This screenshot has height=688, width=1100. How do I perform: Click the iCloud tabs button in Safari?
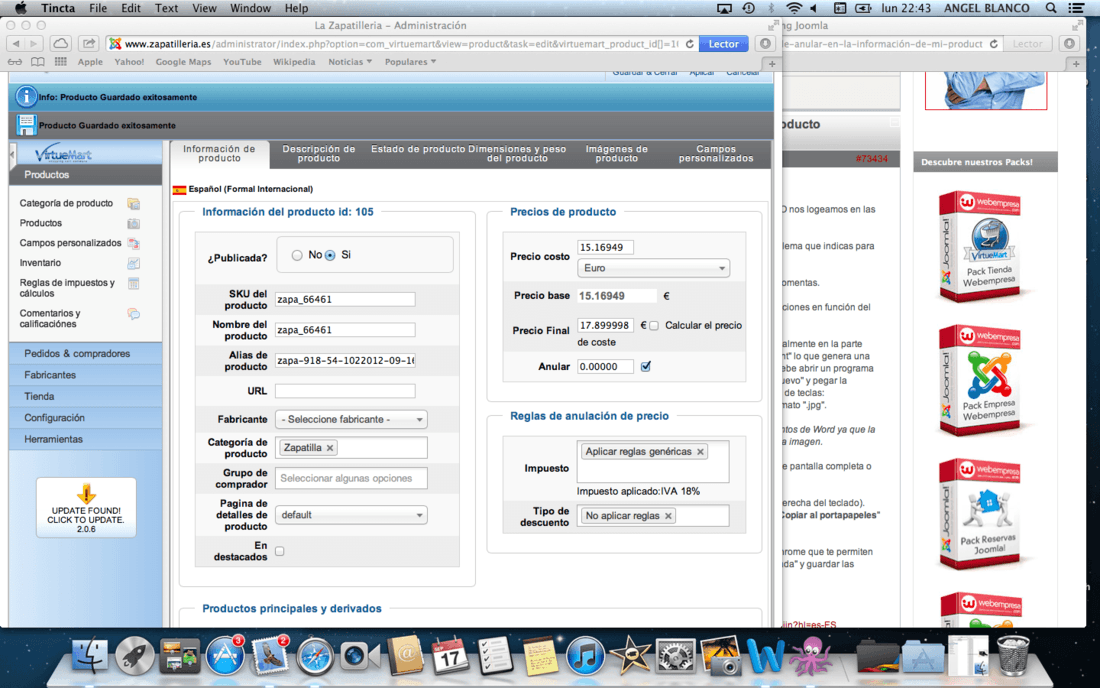(61, 43)
